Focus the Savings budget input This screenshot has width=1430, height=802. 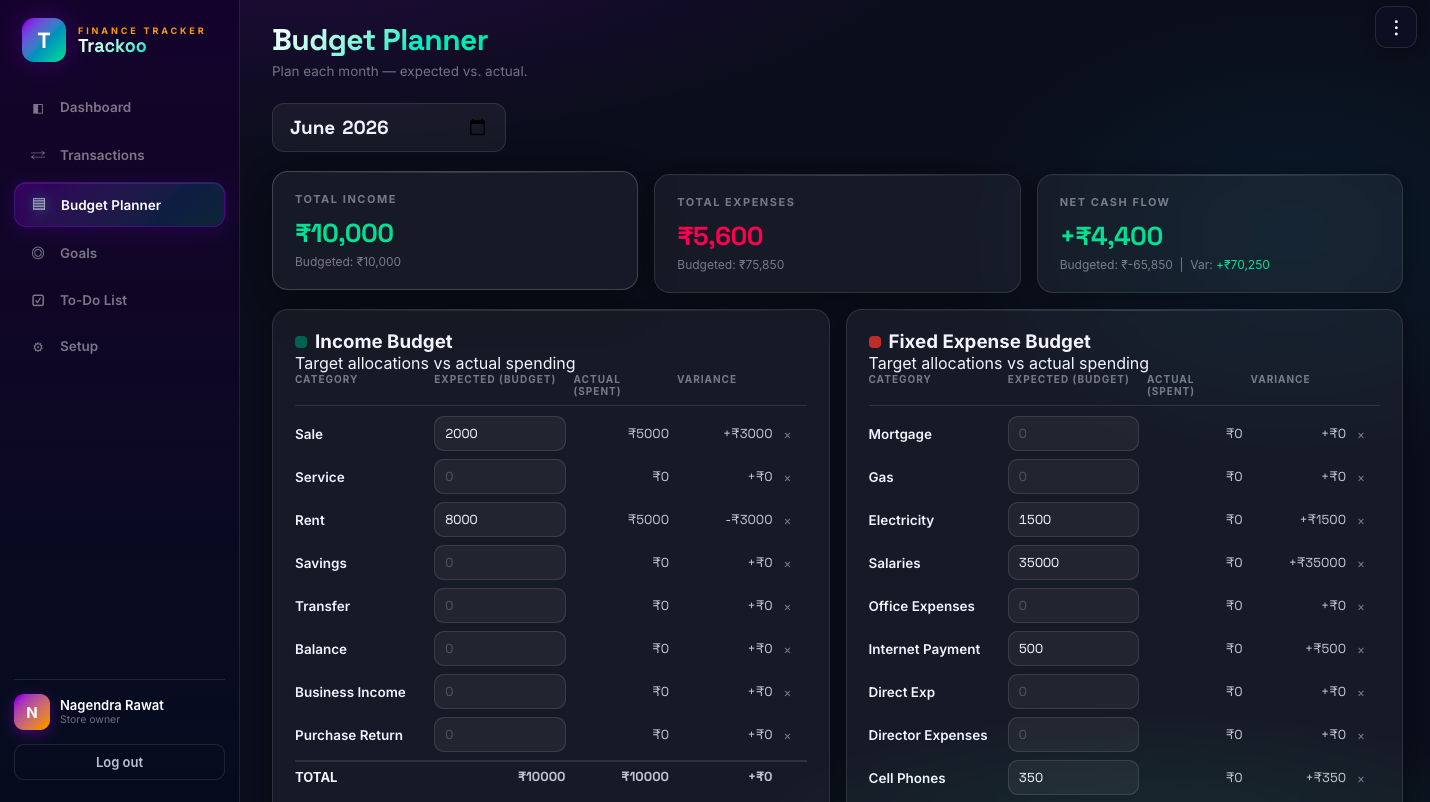(x=500, y=563)
